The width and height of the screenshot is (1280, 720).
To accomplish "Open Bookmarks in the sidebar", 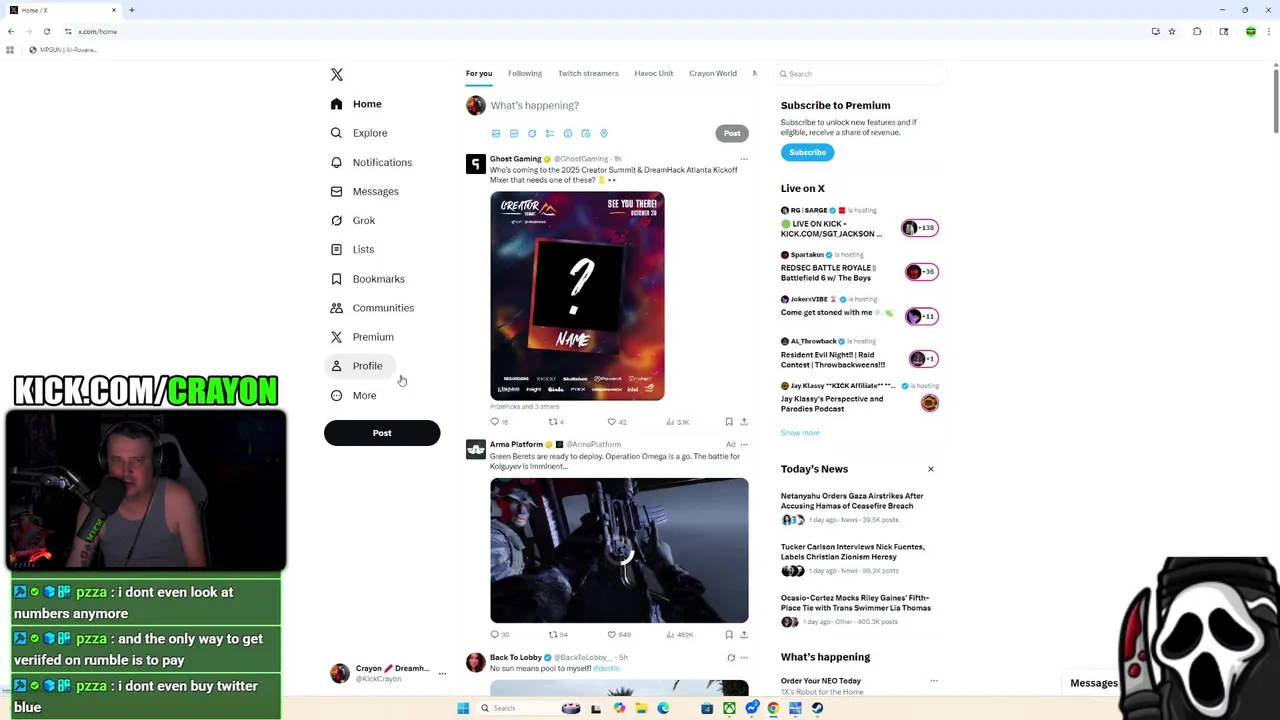I will [x=367, y=279].
